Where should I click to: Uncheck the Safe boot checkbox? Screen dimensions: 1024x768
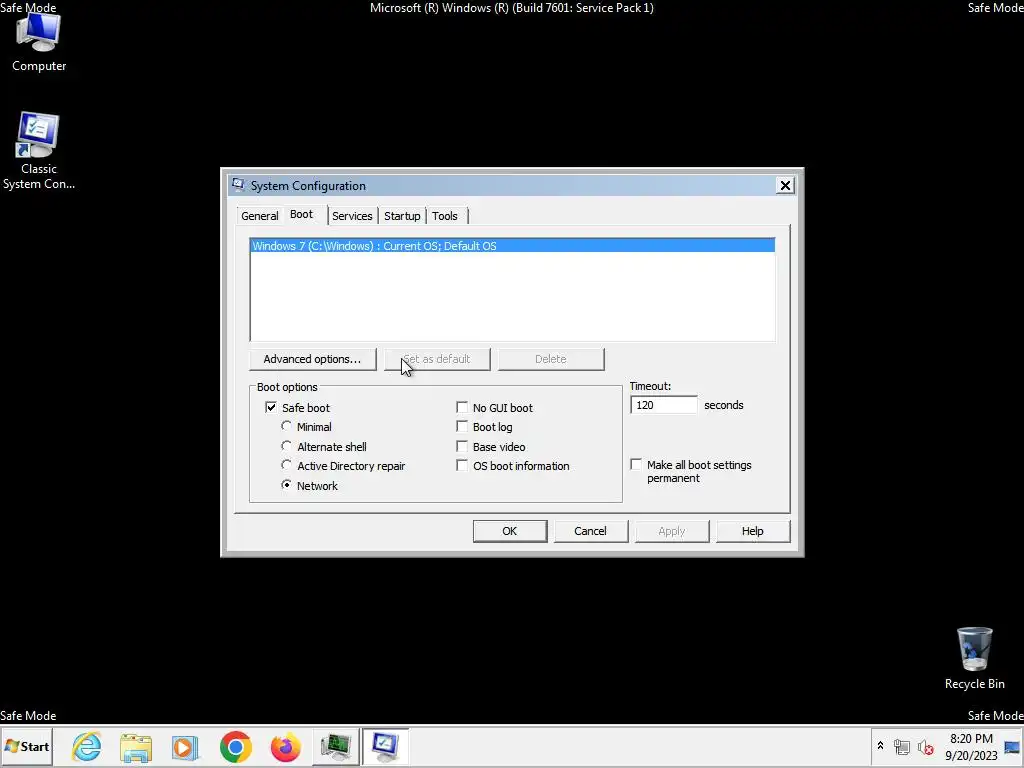[271, 408]
